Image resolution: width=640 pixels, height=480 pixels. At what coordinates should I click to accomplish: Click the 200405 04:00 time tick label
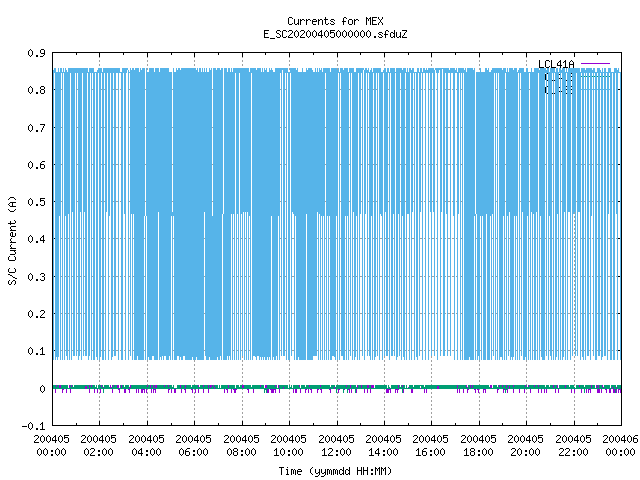click(146, 445)
